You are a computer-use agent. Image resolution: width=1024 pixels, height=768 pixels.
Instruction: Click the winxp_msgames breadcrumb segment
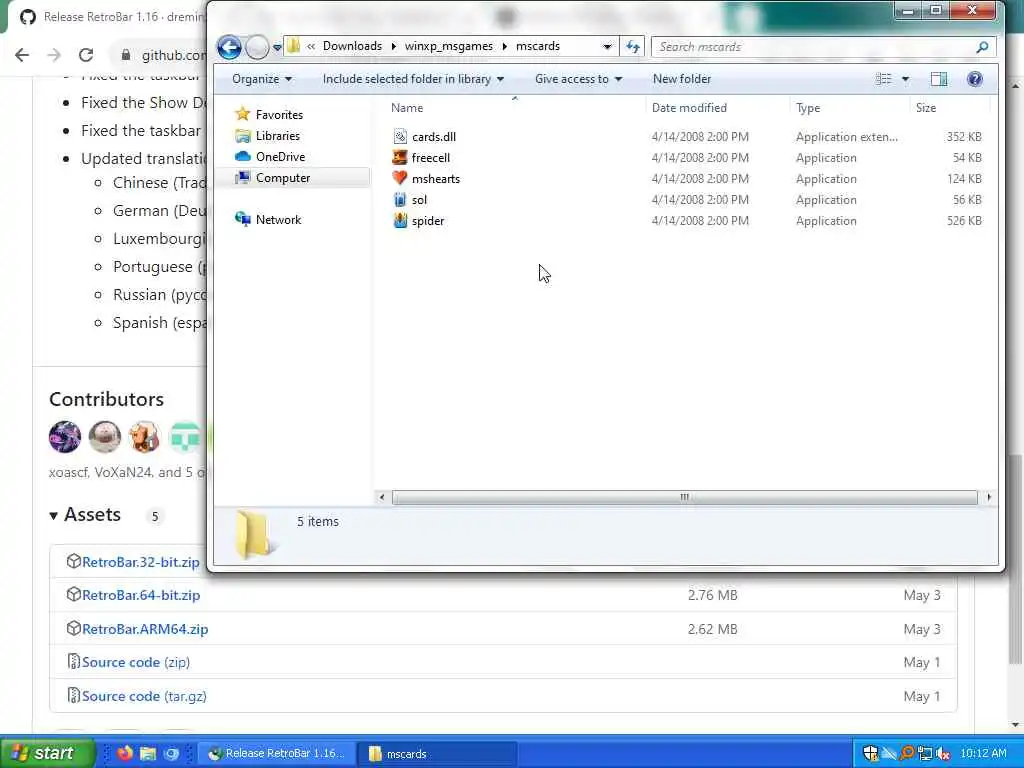(x=449, y=46)
